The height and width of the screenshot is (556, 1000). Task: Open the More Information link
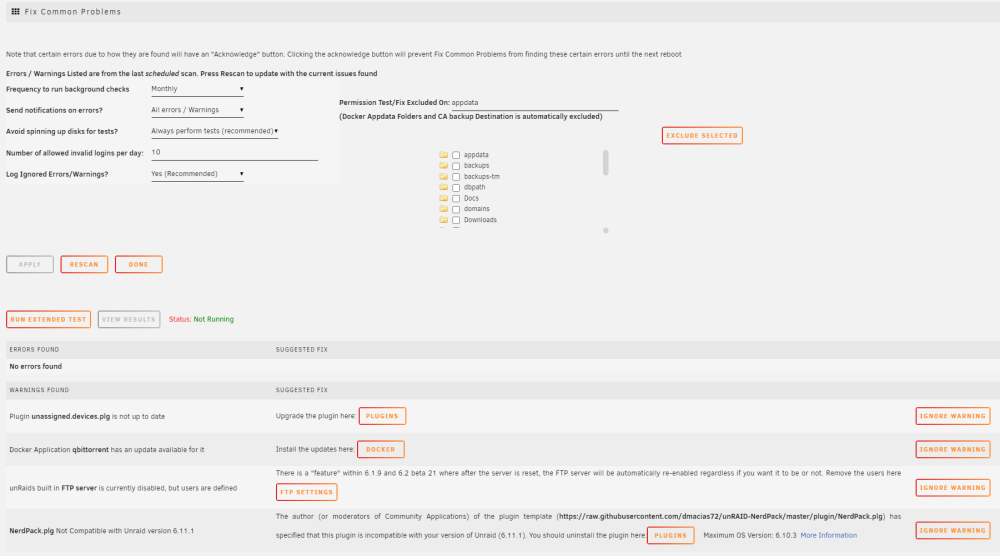(x=828, y=536)
